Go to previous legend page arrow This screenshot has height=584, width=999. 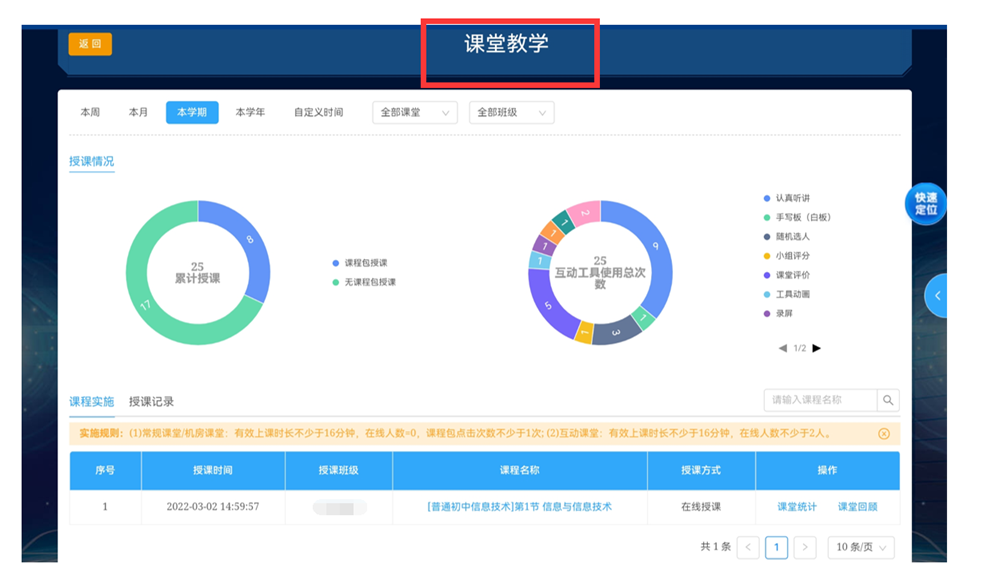tap(782, 348)
